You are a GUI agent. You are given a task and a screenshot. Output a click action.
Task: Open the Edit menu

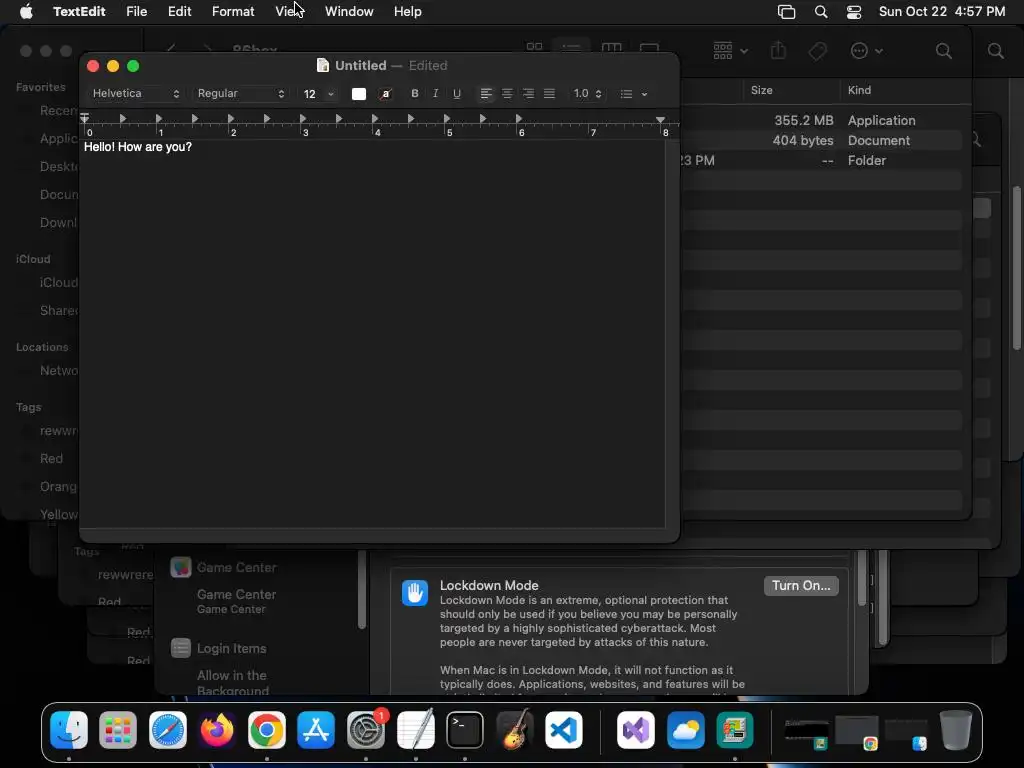click(x=179, y=12)
